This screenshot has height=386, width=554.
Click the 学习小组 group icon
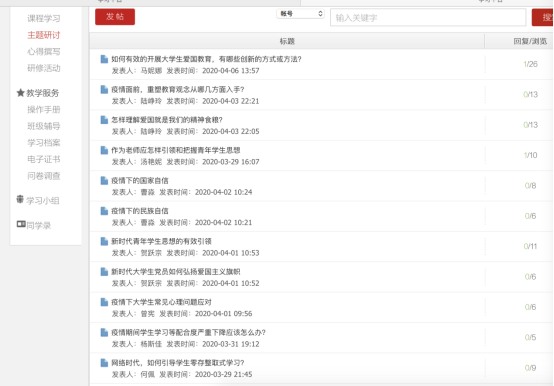[20, 200]
